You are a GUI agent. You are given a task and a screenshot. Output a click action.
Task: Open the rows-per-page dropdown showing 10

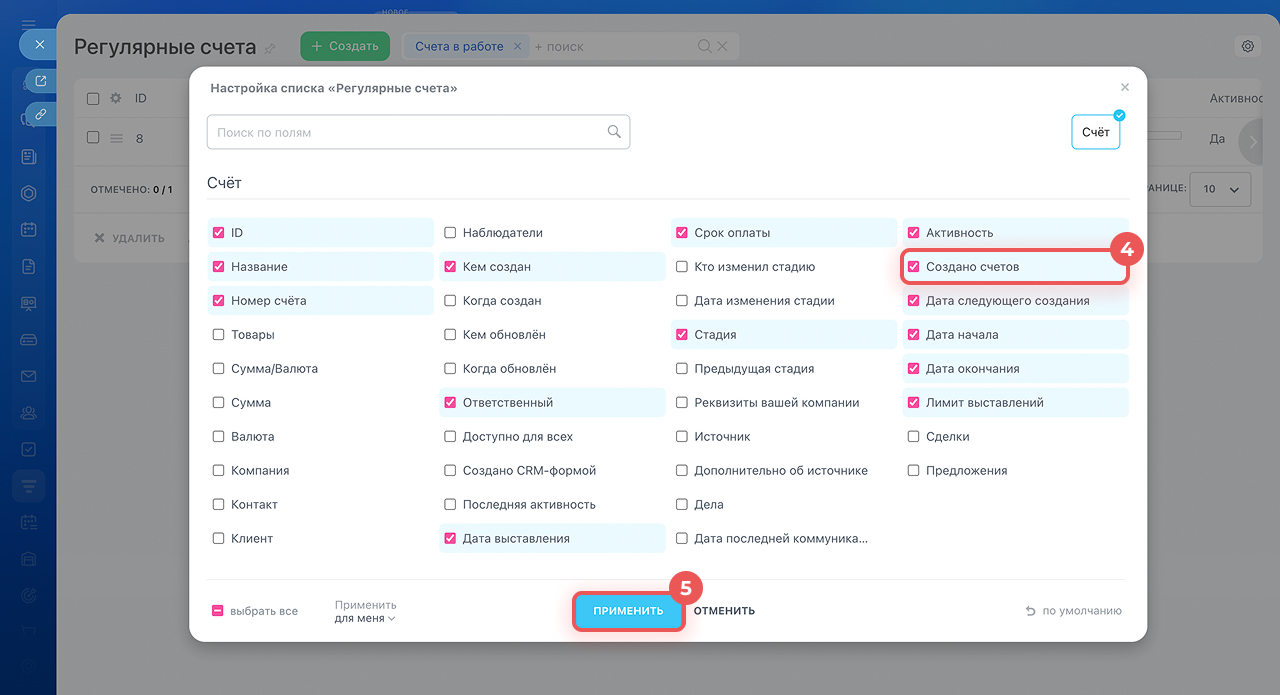point(1222,189)
